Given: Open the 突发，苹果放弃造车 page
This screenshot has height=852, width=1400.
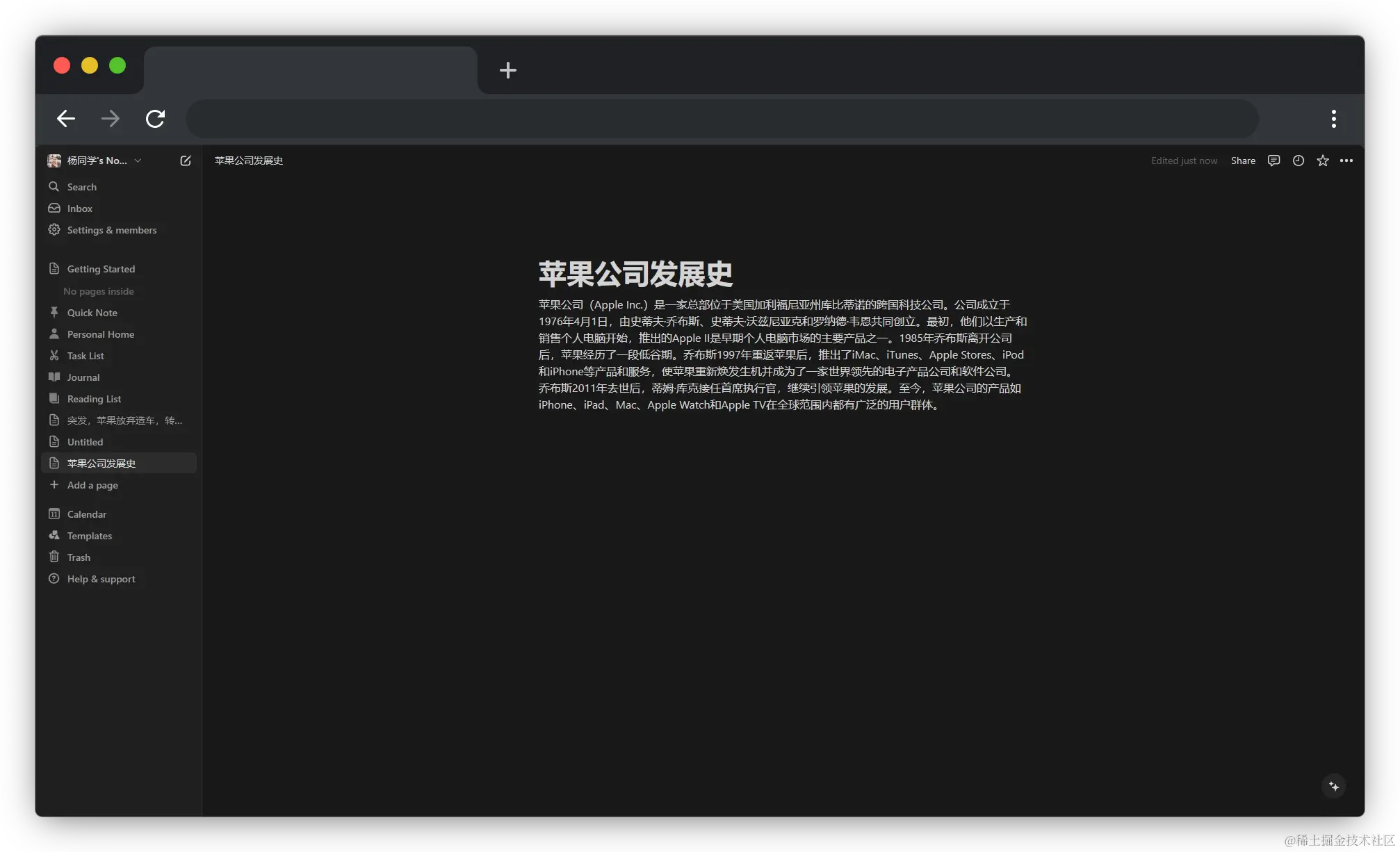Looking at the screenshot, I should point(119,420).
